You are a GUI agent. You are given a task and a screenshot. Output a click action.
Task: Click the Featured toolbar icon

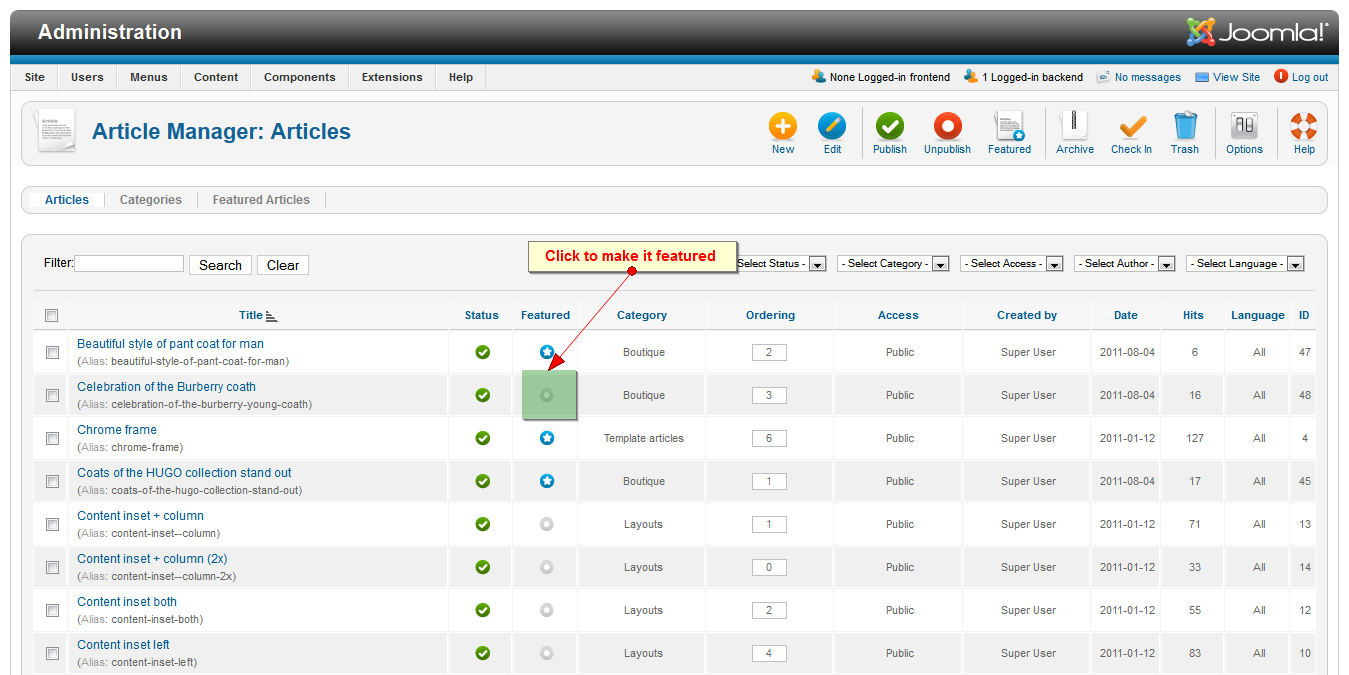(x=1009, y=126)
